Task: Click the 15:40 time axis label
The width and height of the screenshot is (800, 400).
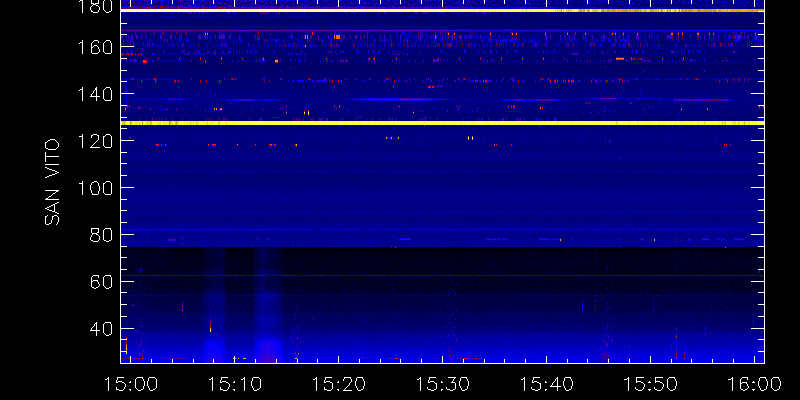Action: (x=546, y=384)
